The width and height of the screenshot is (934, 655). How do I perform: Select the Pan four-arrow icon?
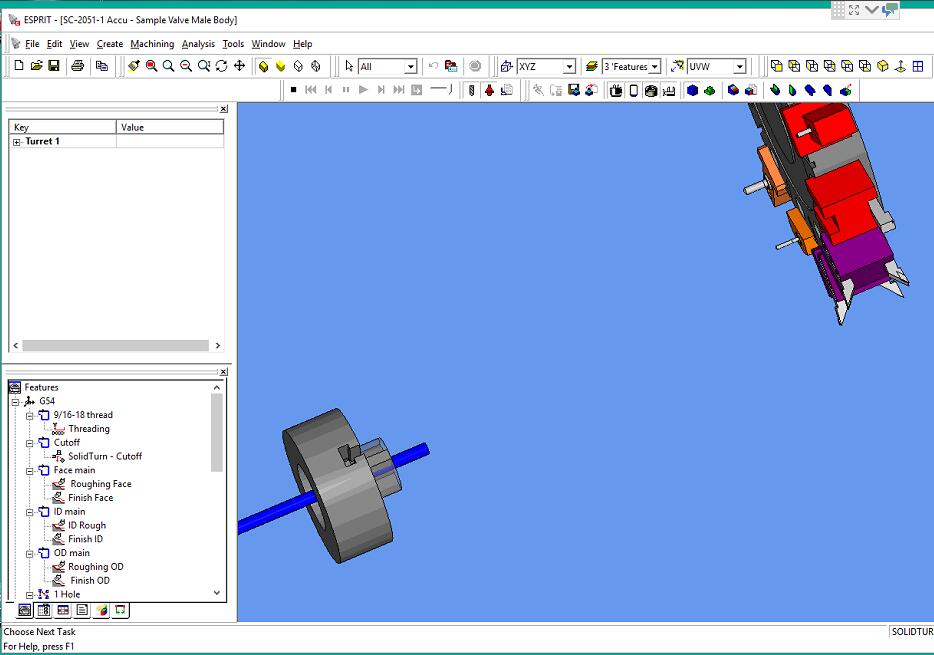click(x=239, y=66)
